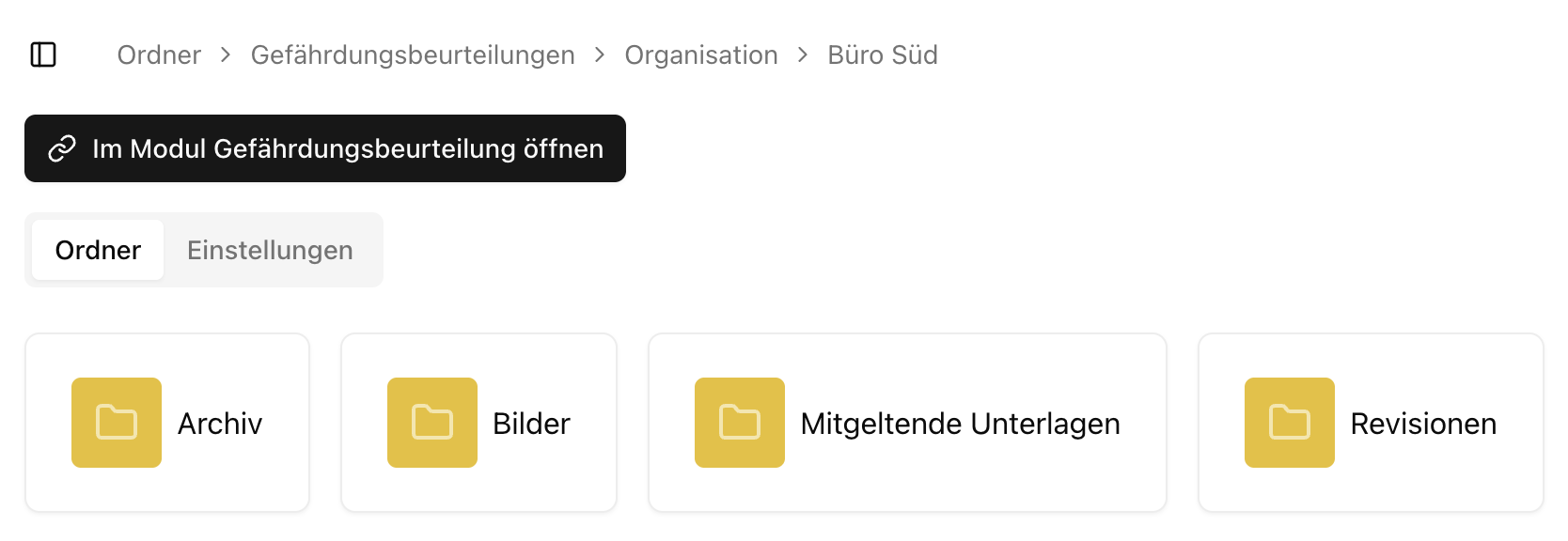This screenshot has height=541, width=1568.
Task: Click the folder icon beside Revisionen
Action: tap(1289, 423)
